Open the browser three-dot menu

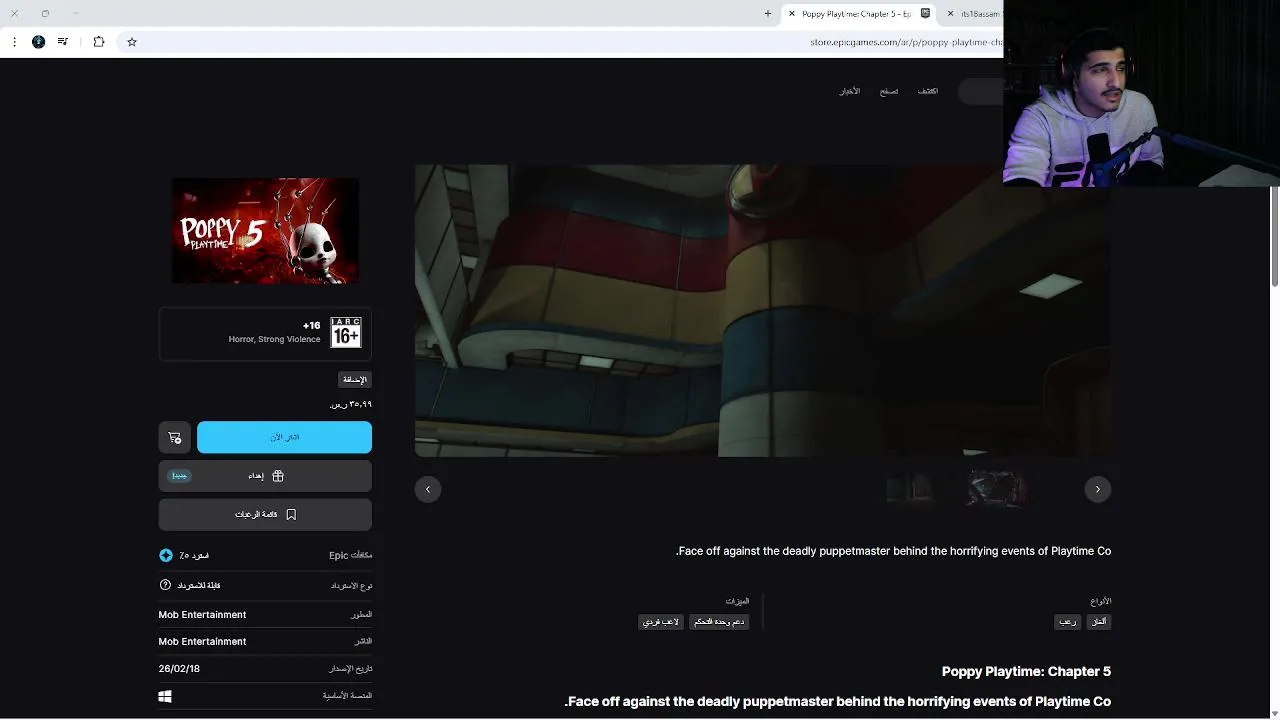coord(14,42)
